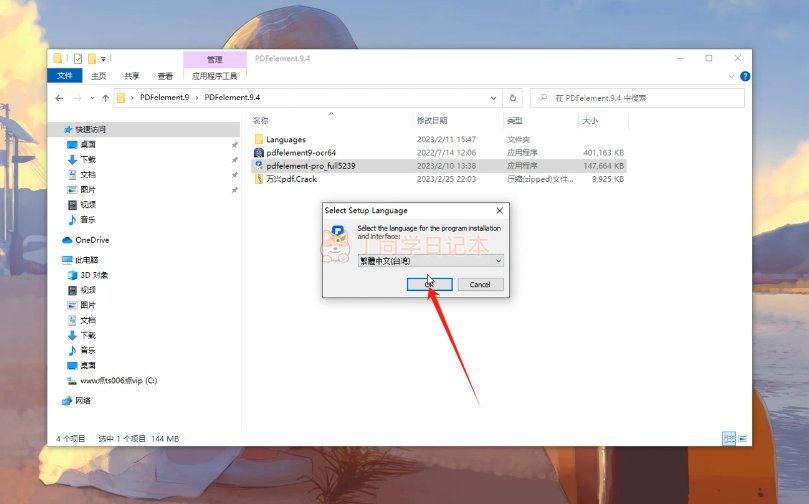Viewport: 809px width, 504px height.
Task: Open OneDrive in the navigation pane
Action: pos(92,240)
